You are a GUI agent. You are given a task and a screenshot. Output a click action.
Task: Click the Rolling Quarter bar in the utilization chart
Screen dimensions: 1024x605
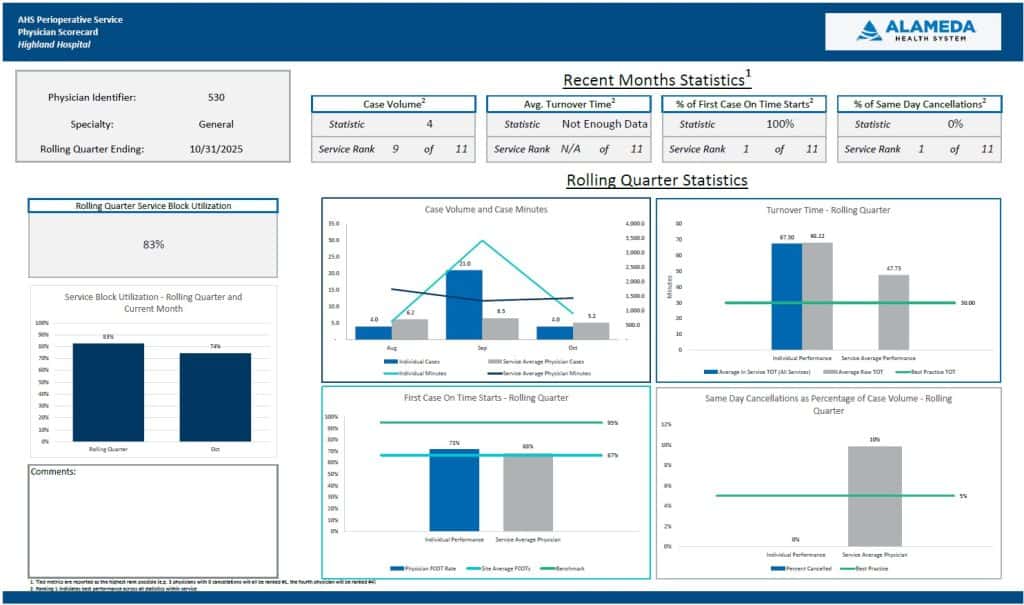pyautogui.click(x=107, y=392)
